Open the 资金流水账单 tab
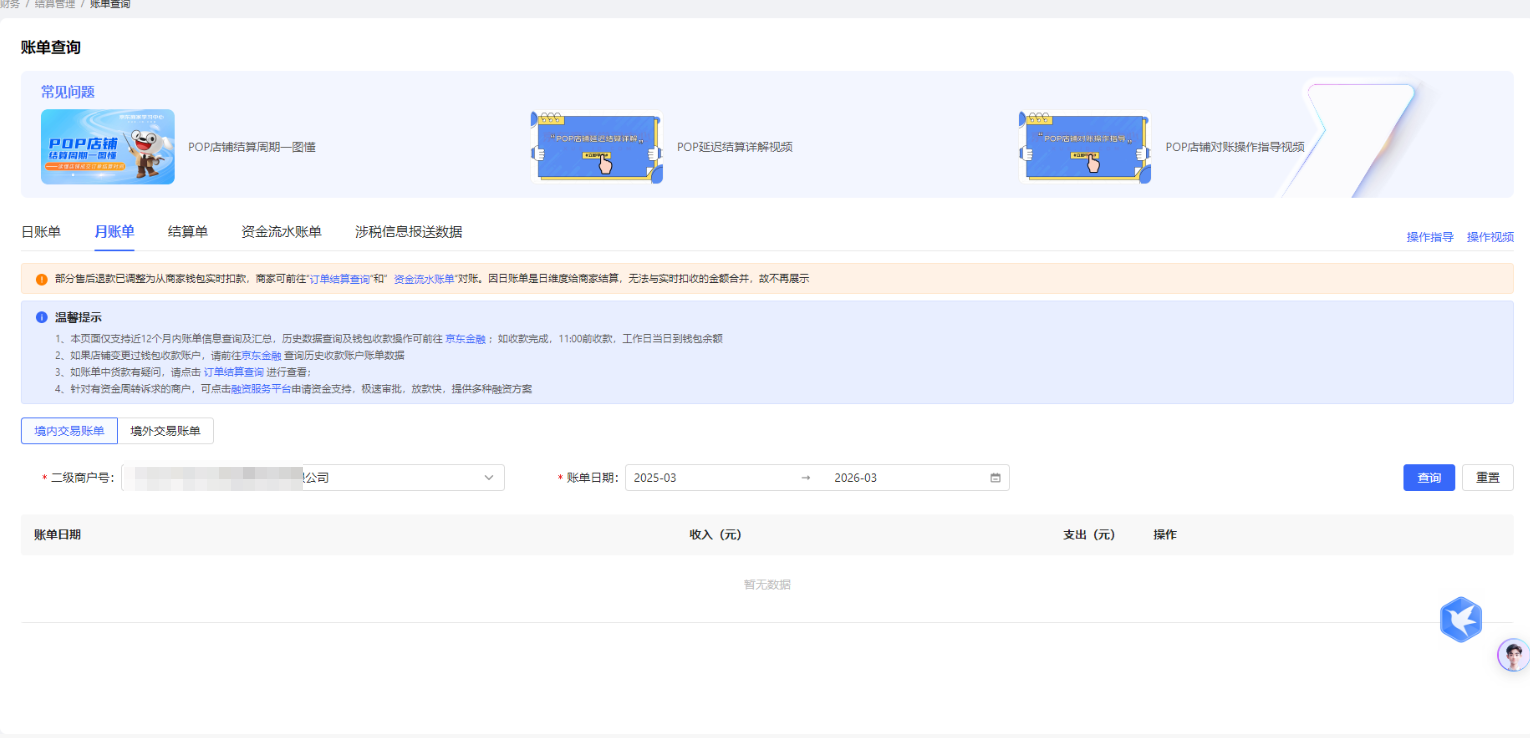This screenshot has width=1530, height=738. 281,232
